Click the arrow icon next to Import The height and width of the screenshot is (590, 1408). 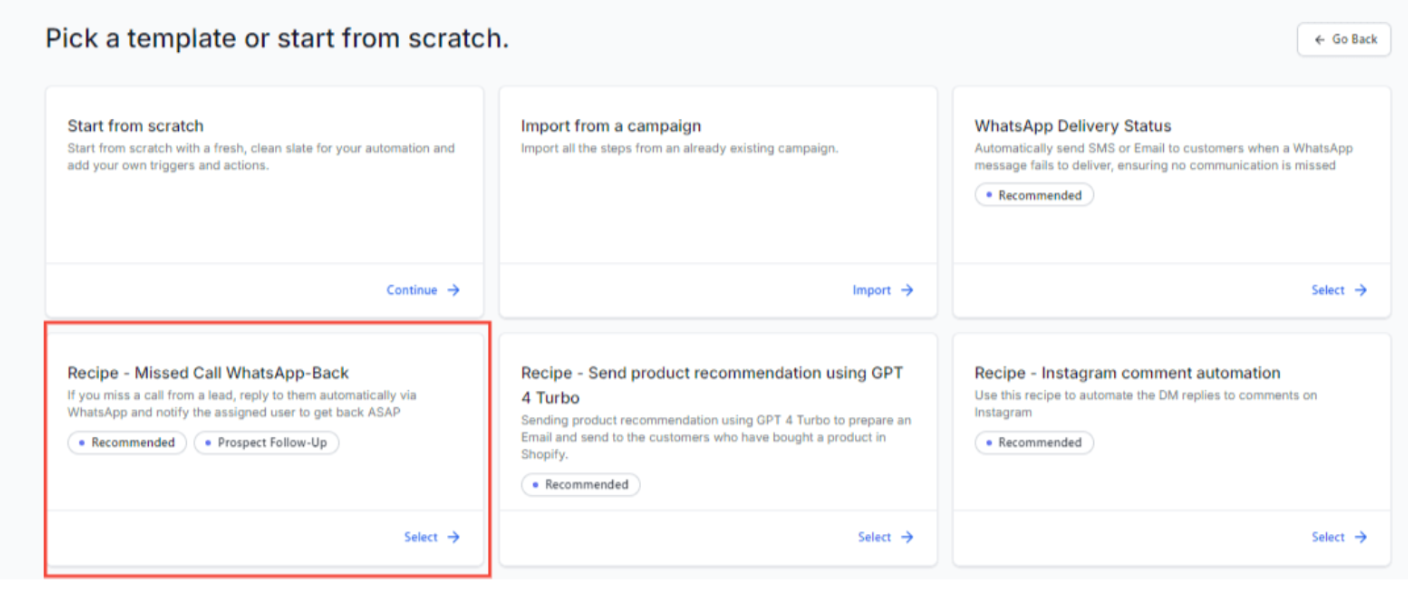pyautogui.click(x=907, y=290)
